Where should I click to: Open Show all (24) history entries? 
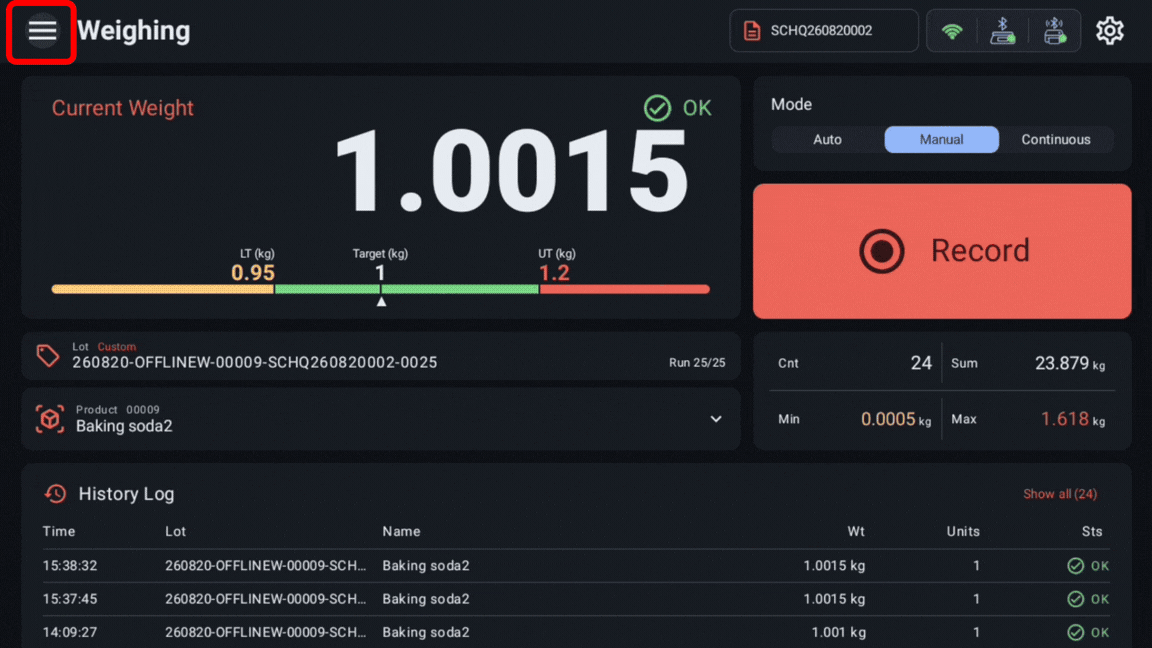1059,494
